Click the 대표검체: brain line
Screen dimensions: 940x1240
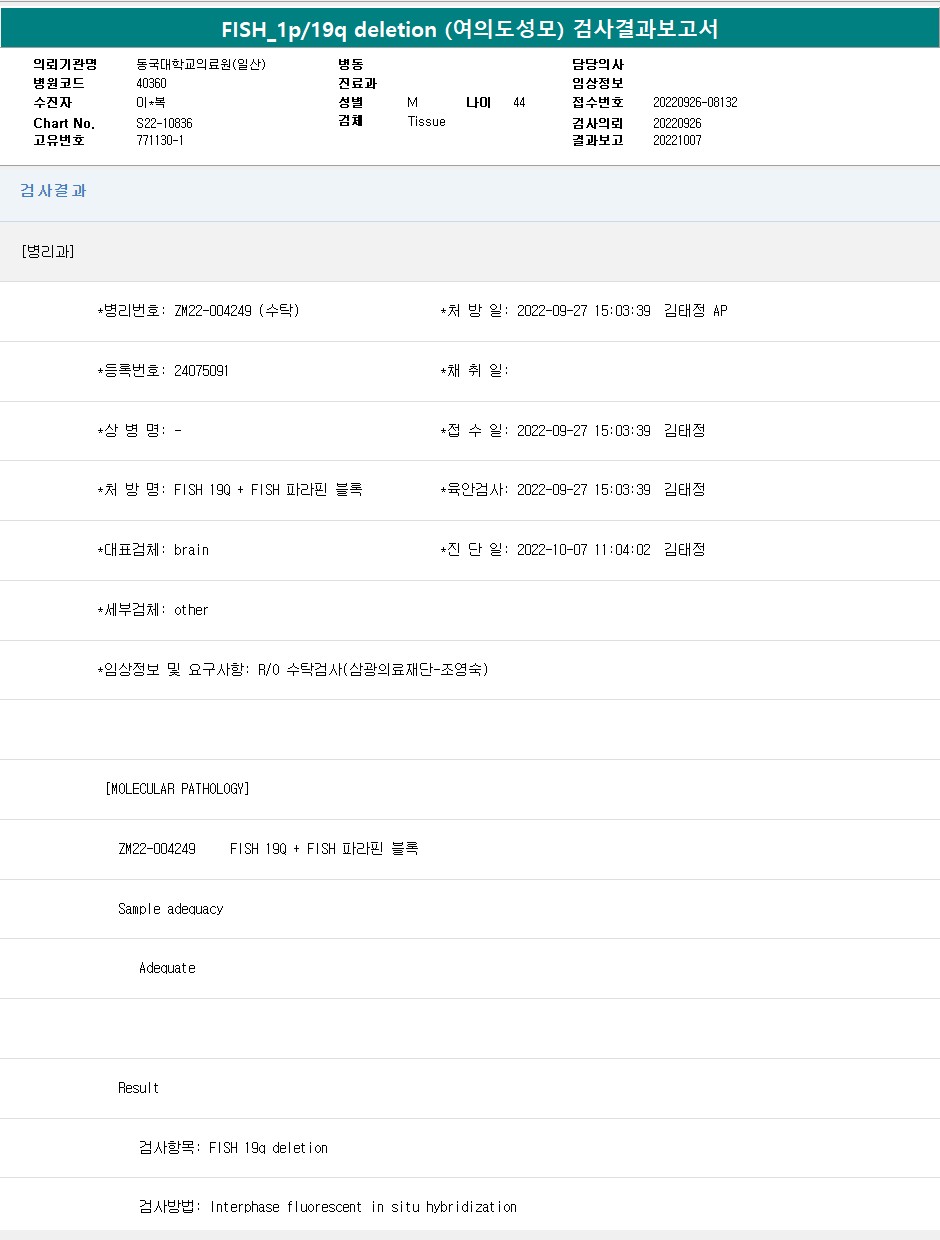[153, 550]
